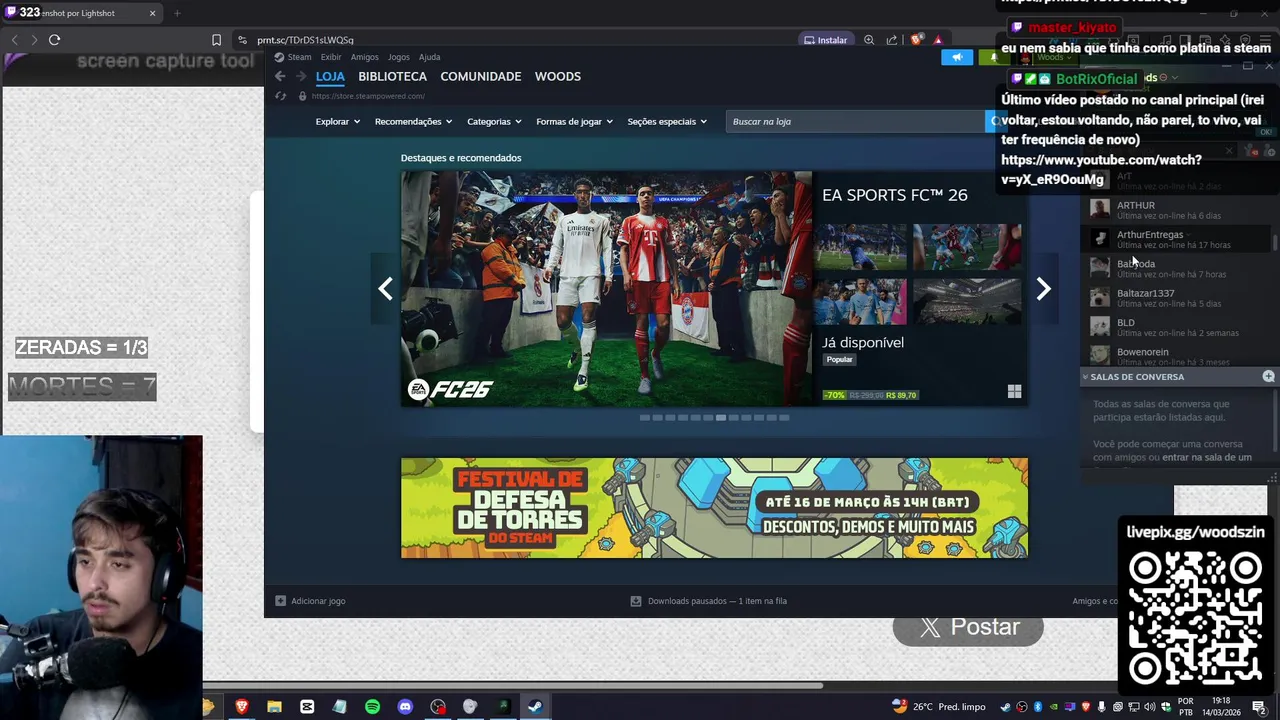This screenshot has height=720, width=1280.
Task: Open a new browser tab
Action: coord(177,13)
